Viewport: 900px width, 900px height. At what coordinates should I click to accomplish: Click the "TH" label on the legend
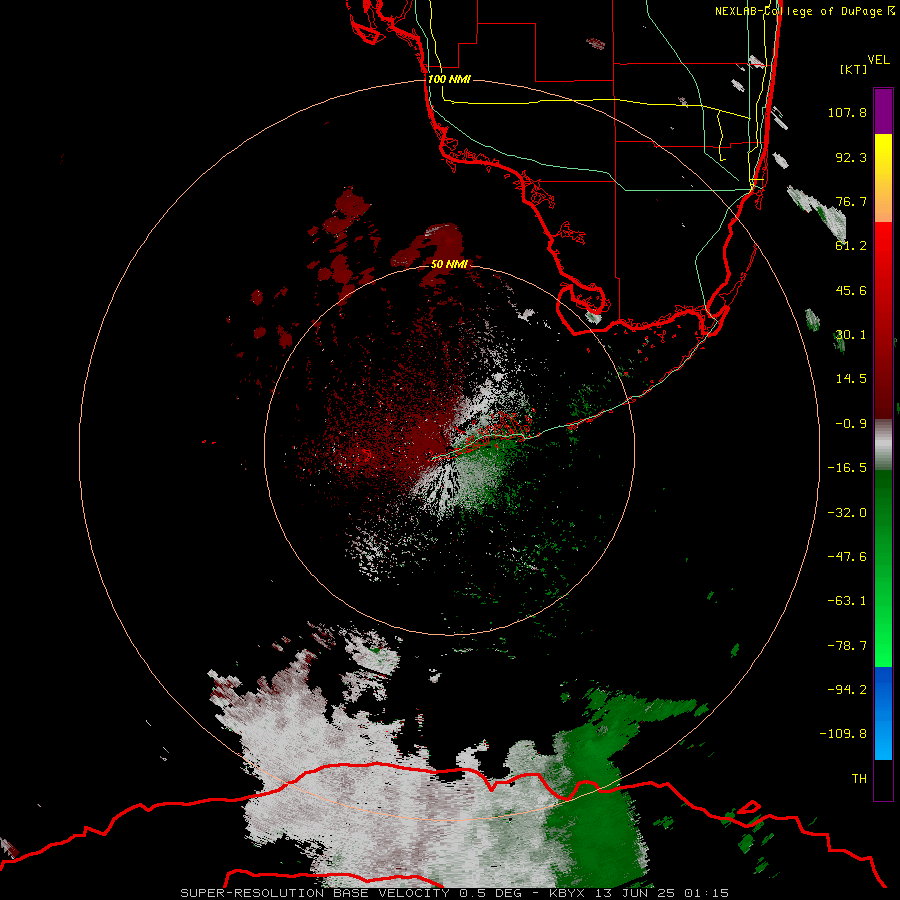(x=859, y=779)
